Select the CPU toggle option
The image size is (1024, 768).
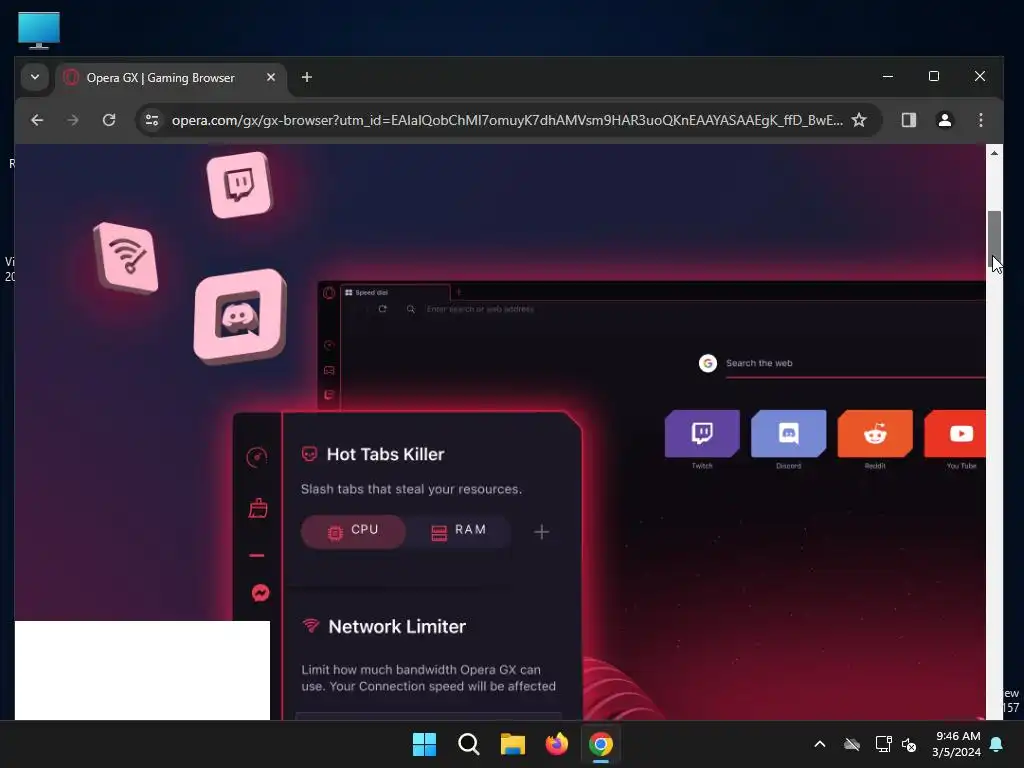click(x=353, y=532)
